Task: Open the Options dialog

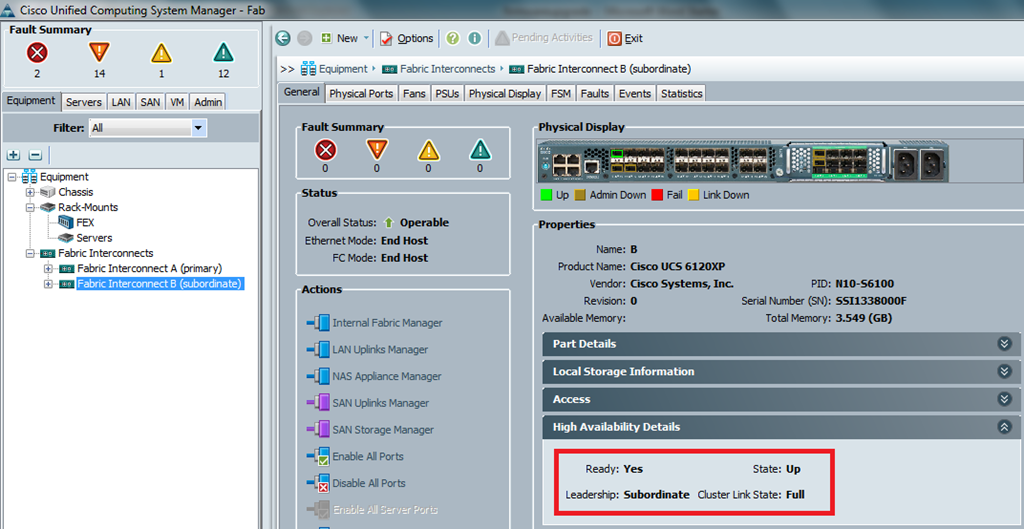Action: (407, 38)
